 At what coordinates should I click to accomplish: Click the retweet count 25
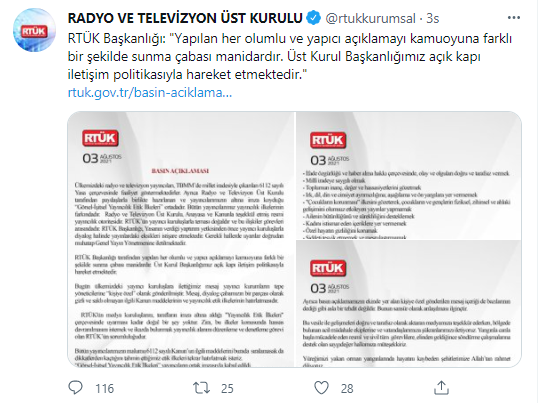tap(227, 389)
